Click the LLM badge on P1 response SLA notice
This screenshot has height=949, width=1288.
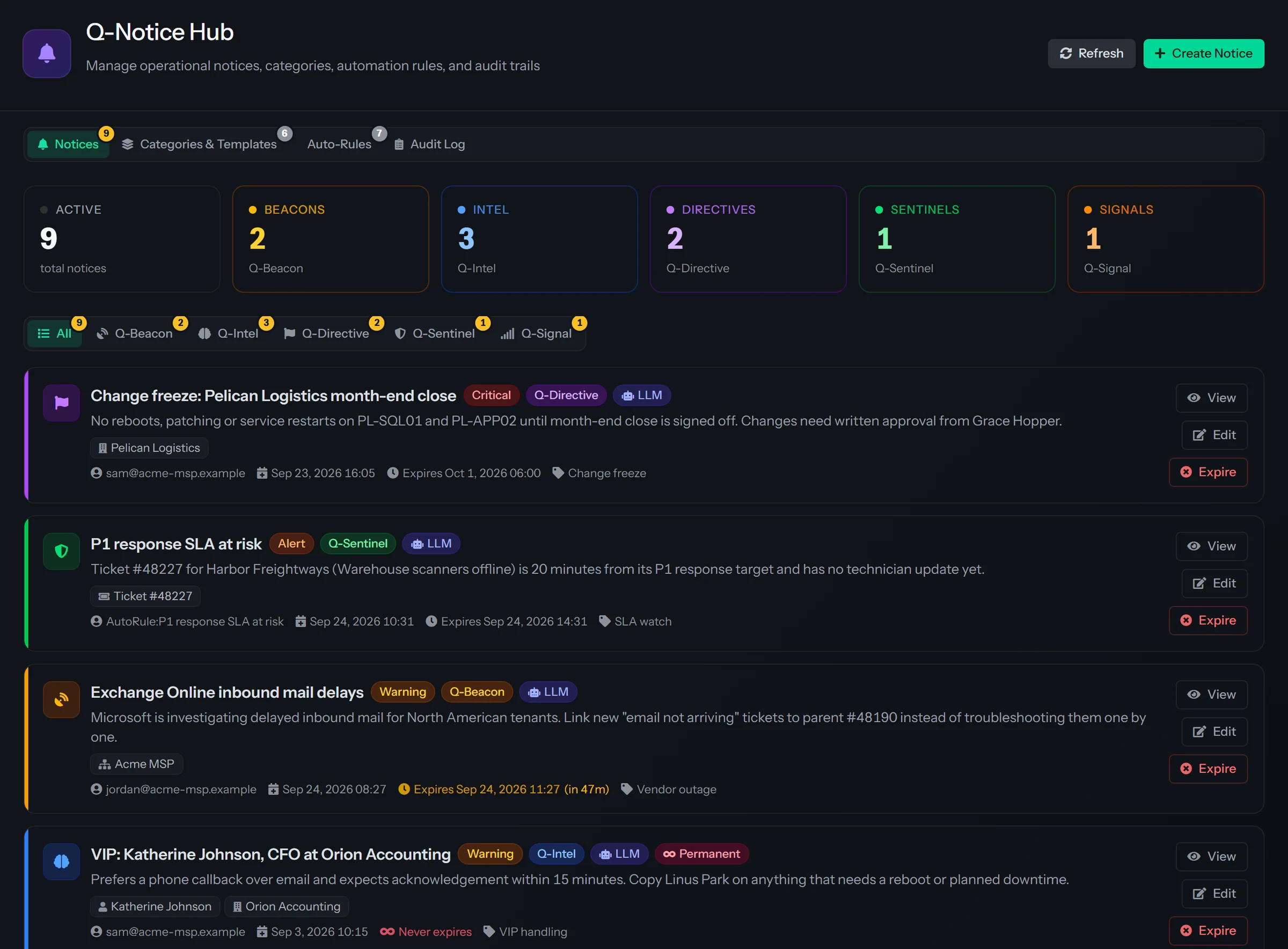tap(430, 543)
